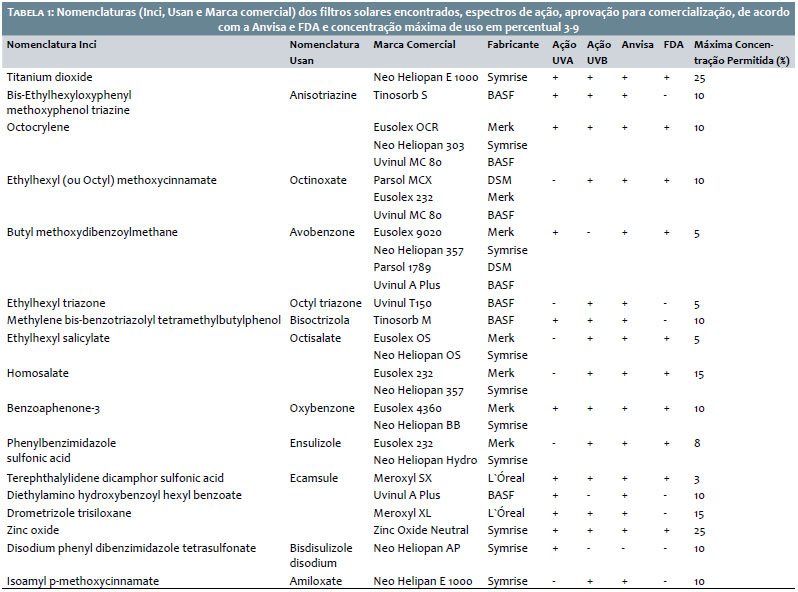Click 'Terephthalylidene dicamphor sulfonic acid' entry
Image resolution: width=798 pixels, height=592 pixels.
(x=115, y=478)
